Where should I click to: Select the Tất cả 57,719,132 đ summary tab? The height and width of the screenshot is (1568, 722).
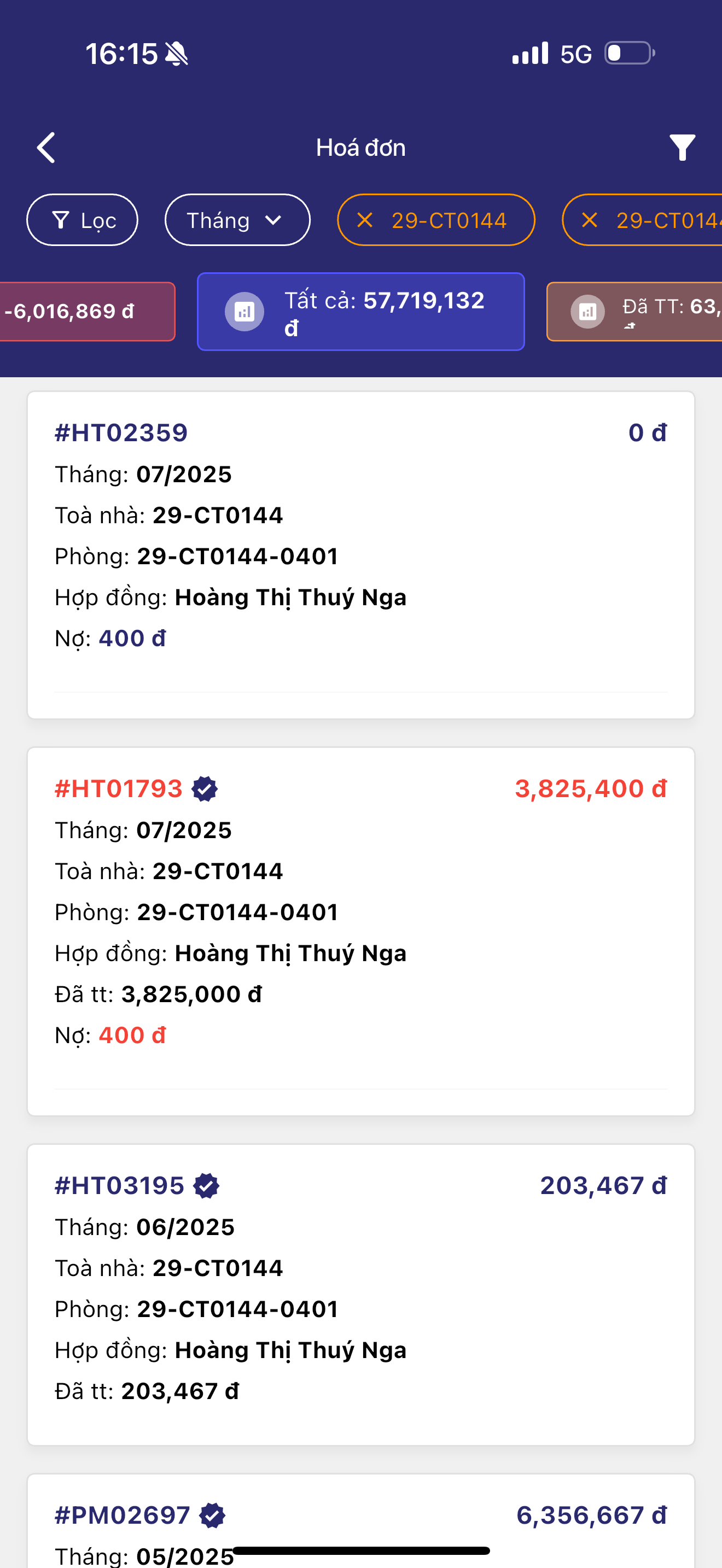pyautogui.click(x=360, y=312)
